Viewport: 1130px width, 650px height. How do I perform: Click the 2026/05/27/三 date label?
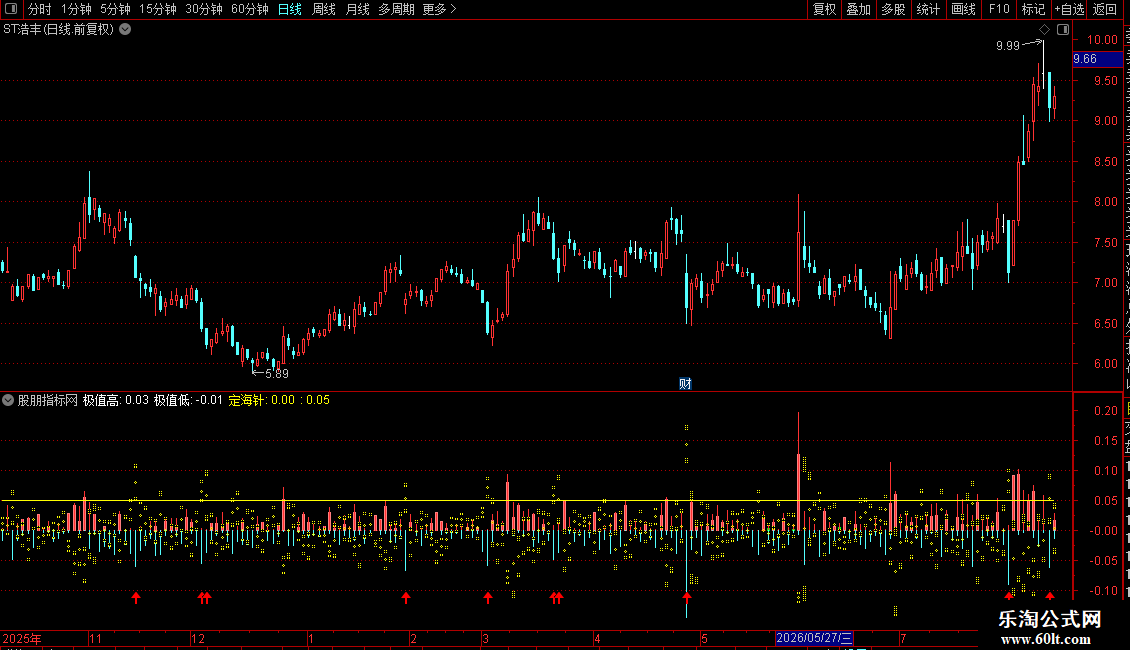[814, 638]
